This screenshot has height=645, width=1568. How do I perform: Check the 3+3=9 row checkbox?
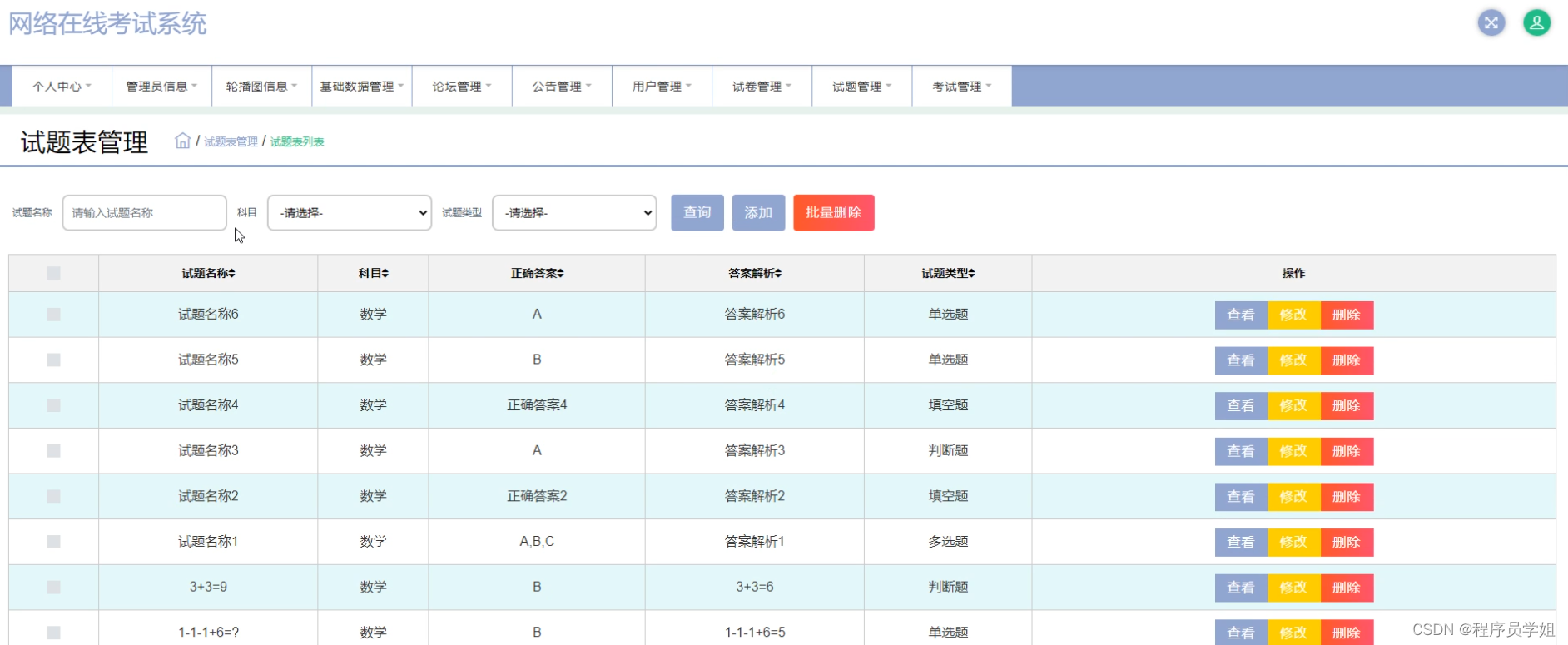coord(54,587)
